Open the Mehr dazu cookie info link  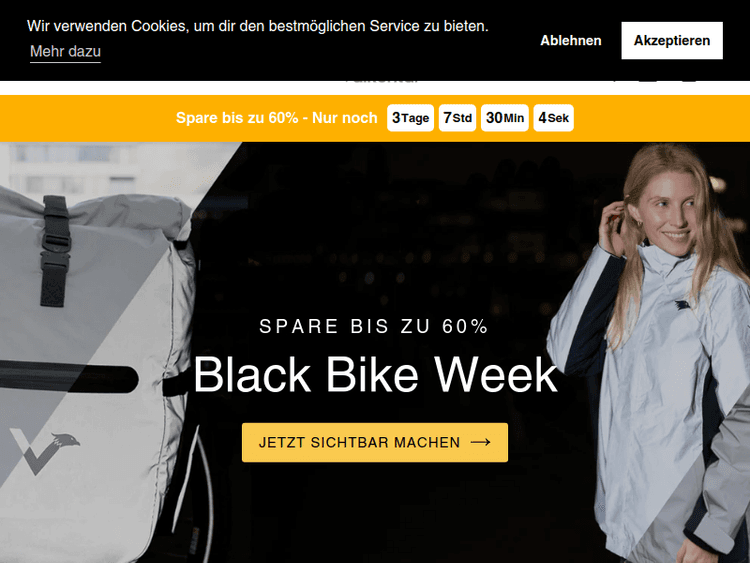pyautogui.click(x=66, y=51)
